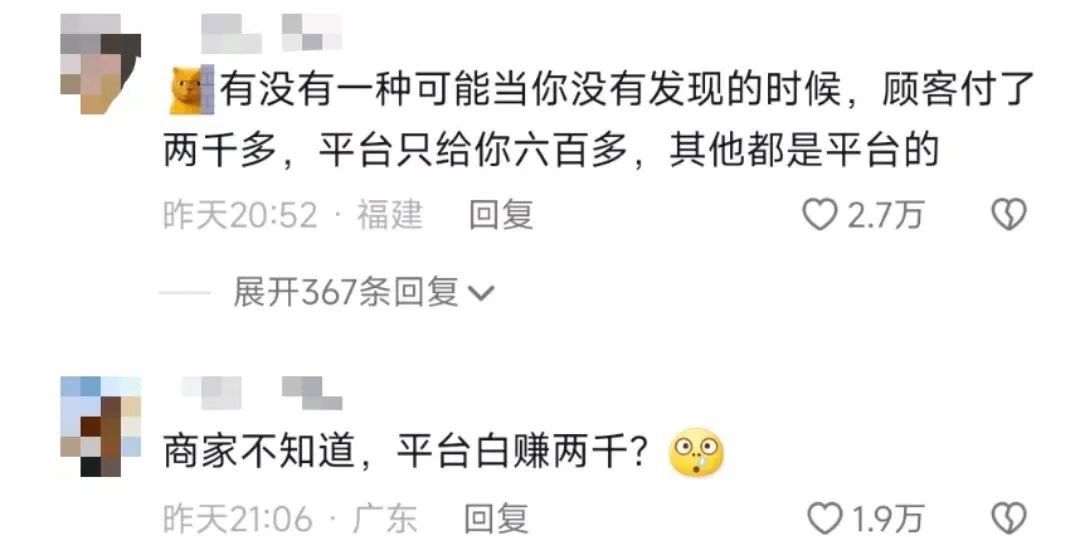Tap the shocked face emoji after 平台白赚两千
This screenshot has width=1080, height=537.
coord(696,451)
